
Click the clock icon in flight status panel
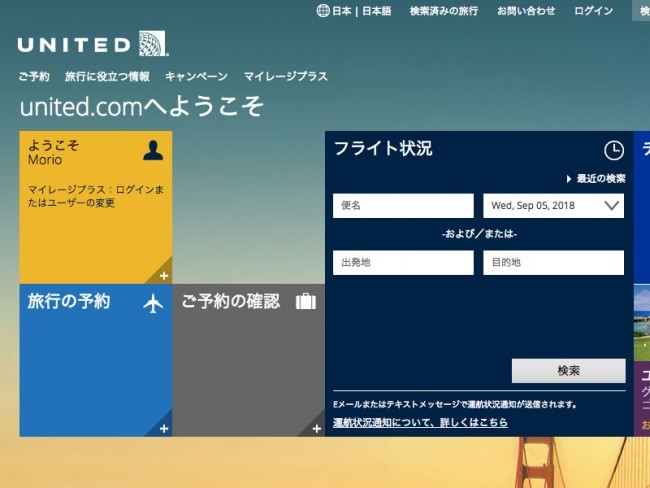pos(614,150)
